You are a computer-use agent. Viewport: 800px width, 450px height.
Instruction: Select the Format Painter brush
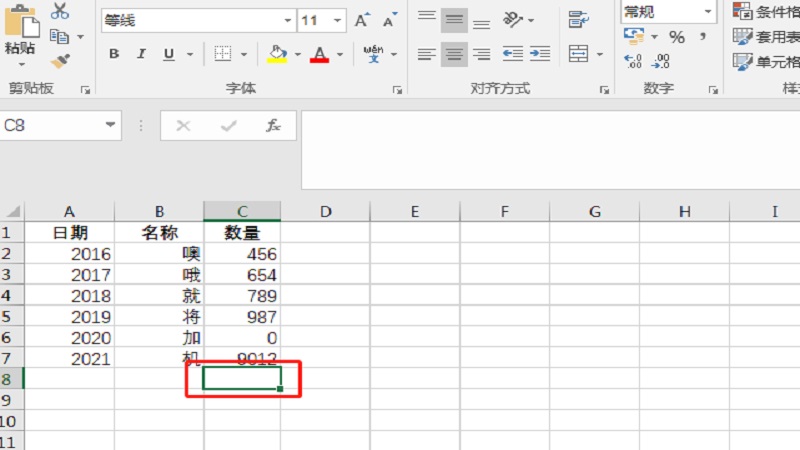(60, 61)
